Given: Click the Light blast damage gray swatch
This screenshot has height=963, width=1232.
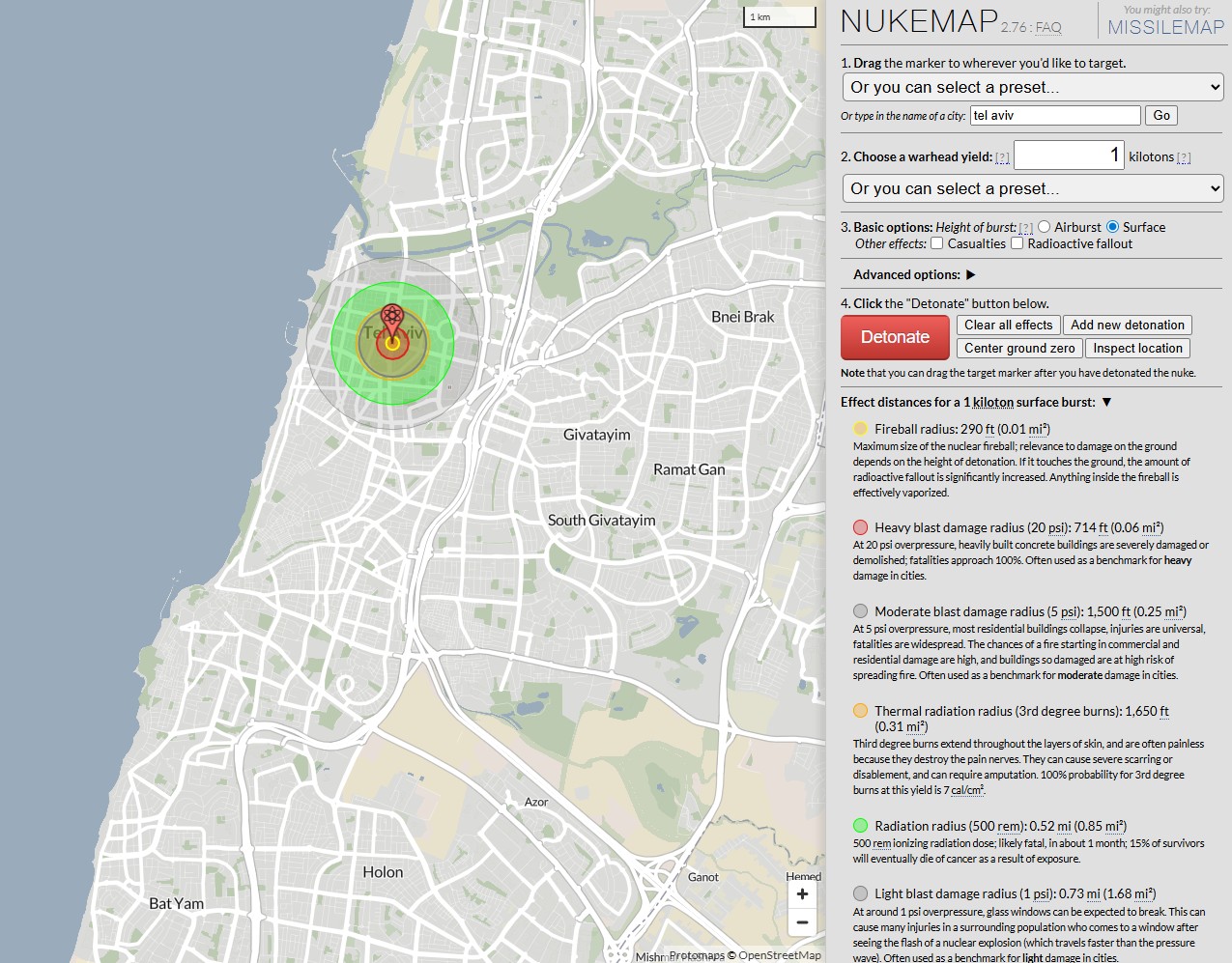Looking at the screenshot, I should pos(860,893).
